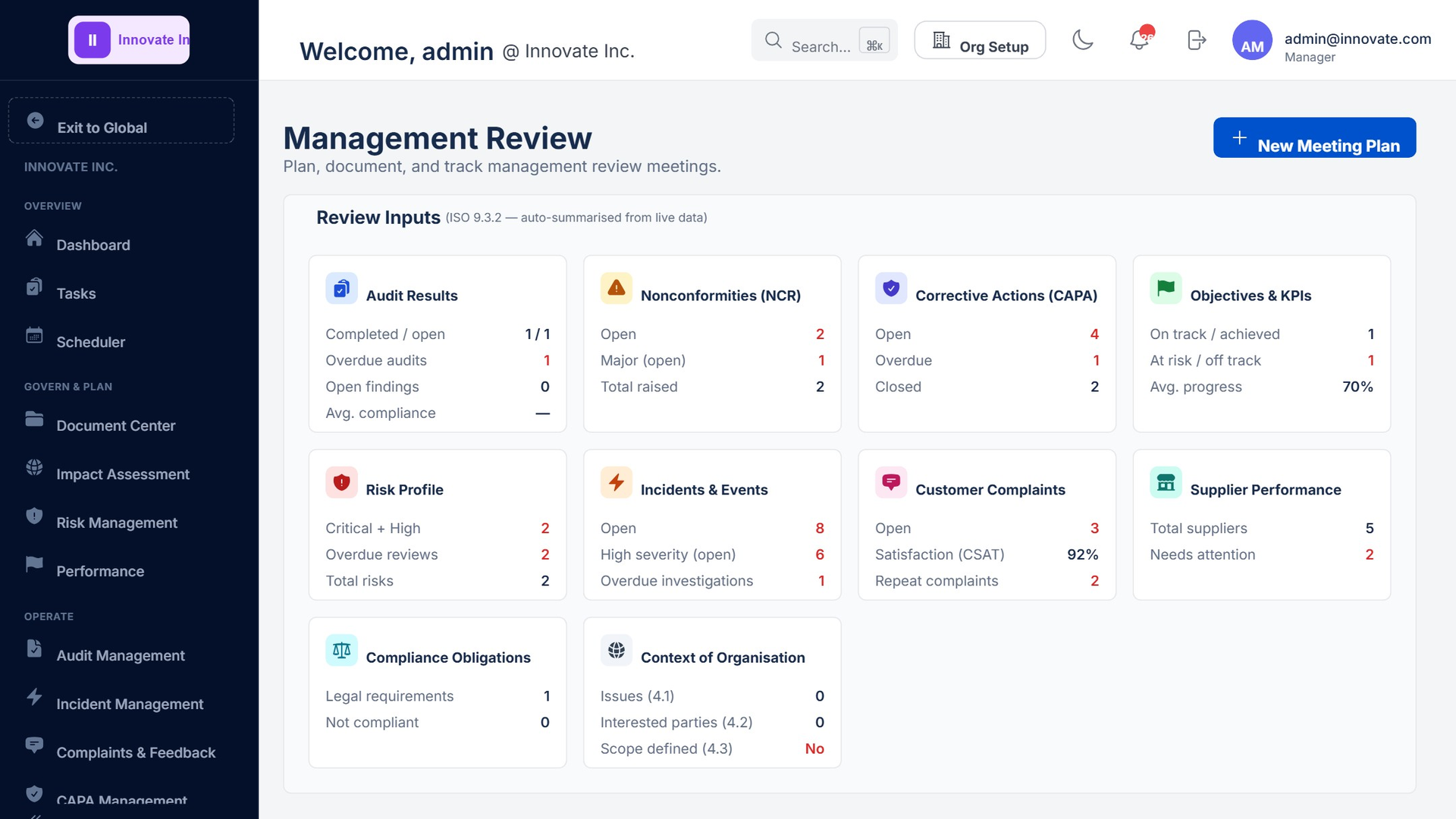Click Exit to Global
Screen dimensions: 1456x819
[121, 121]
